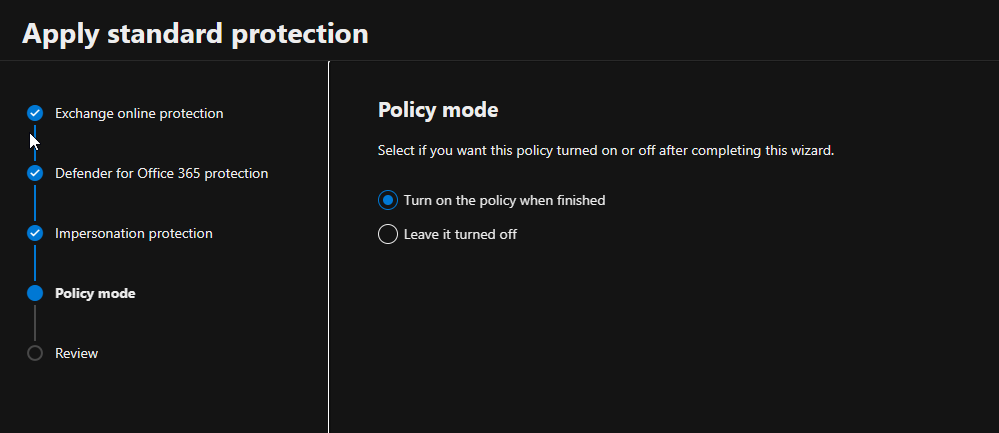The height and width of the screenshot is (433, 999).
Task: Click the policy wizard description sentence
Action: 605,151
